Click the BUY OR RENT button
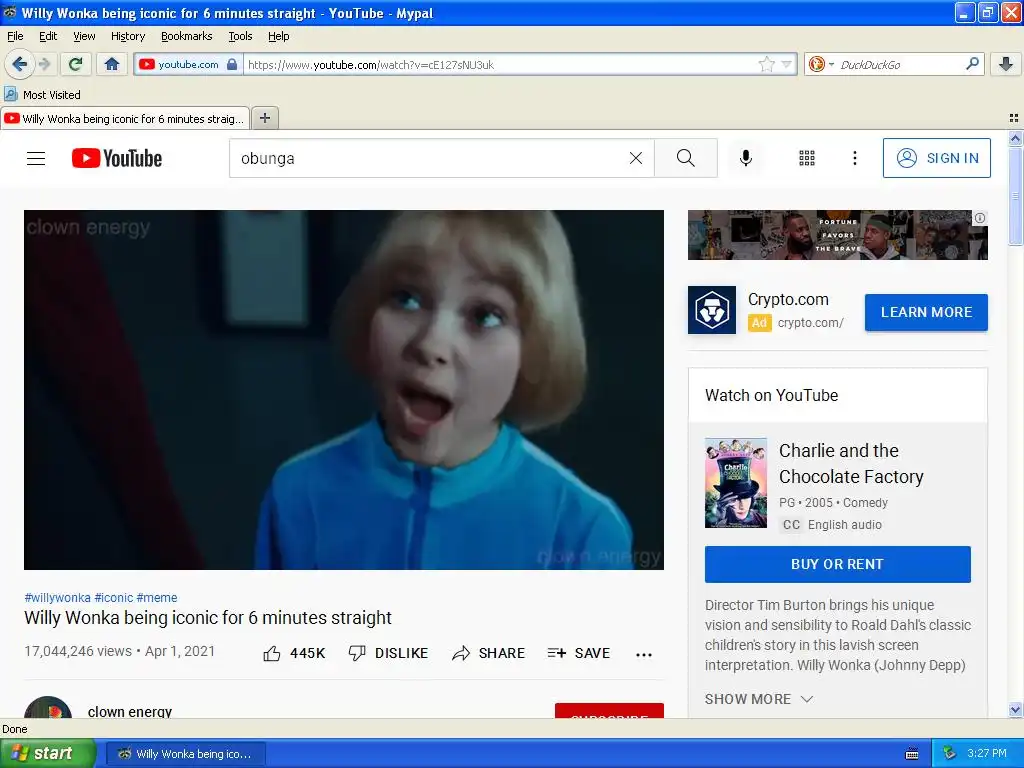This screenshot has height=768, width=1024. point(838,564)
